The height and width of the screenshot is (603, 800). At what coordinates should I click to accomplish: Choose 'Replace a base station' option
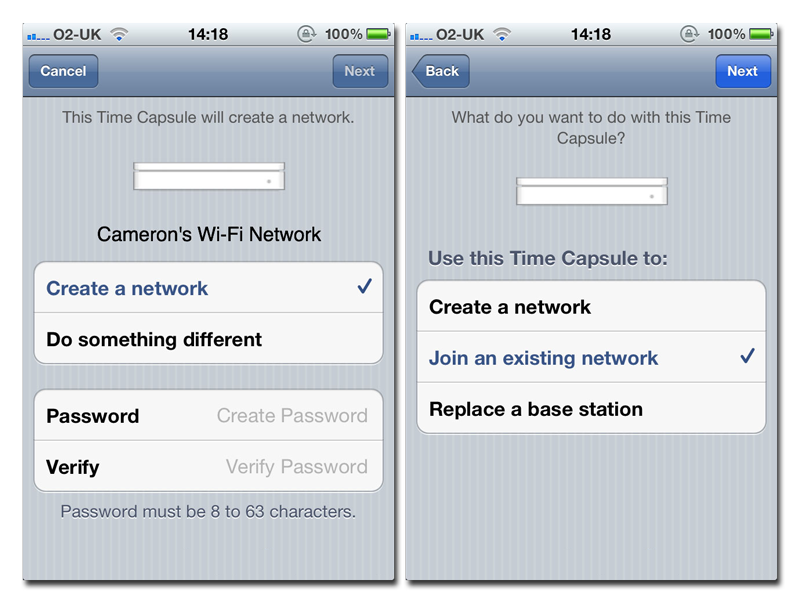(x=591, y=409)
